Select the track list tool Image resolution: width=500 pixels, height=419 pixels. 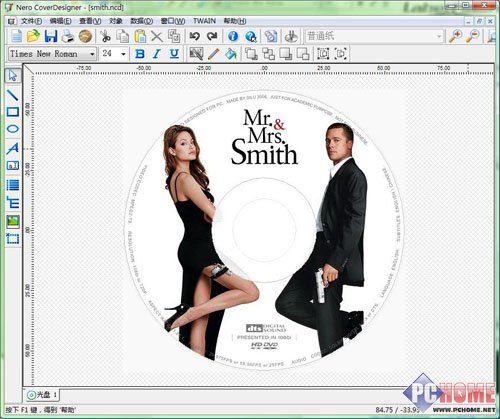click(13, 185)
